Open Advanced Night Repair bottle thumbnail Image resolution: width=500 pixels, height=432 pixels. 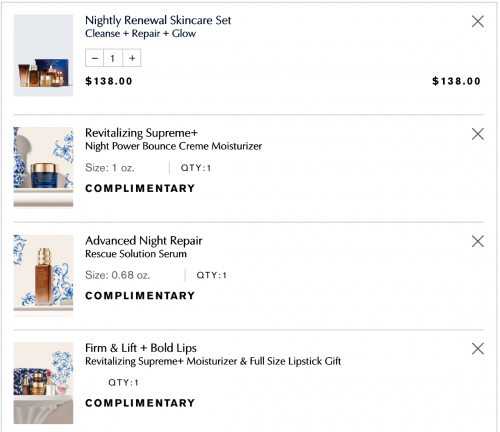point(43,275)
